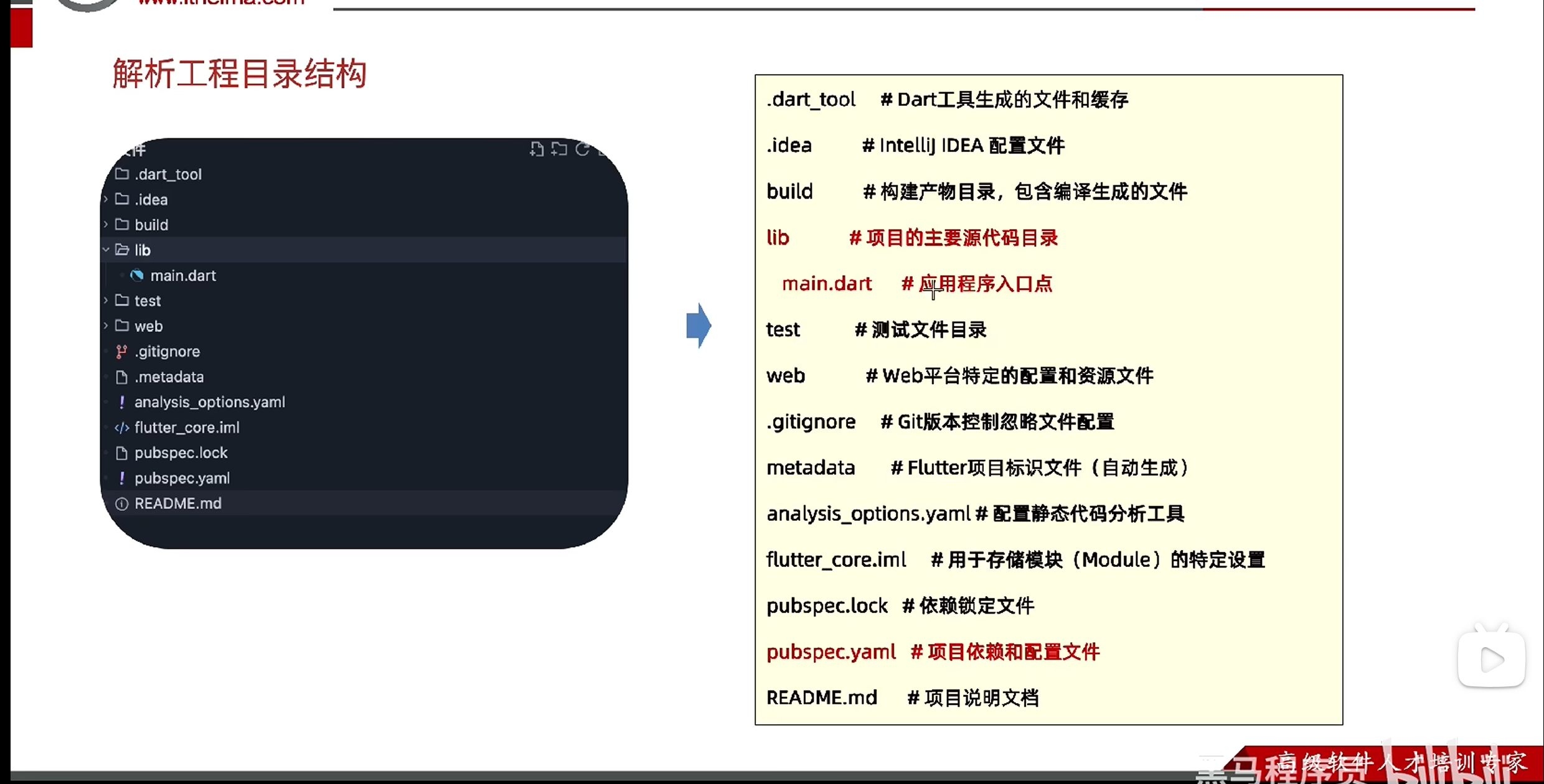The height and width of the screenshot is (784, 1544).
Task: Click the New File icon in explorer header
Action: click(536, 149)
